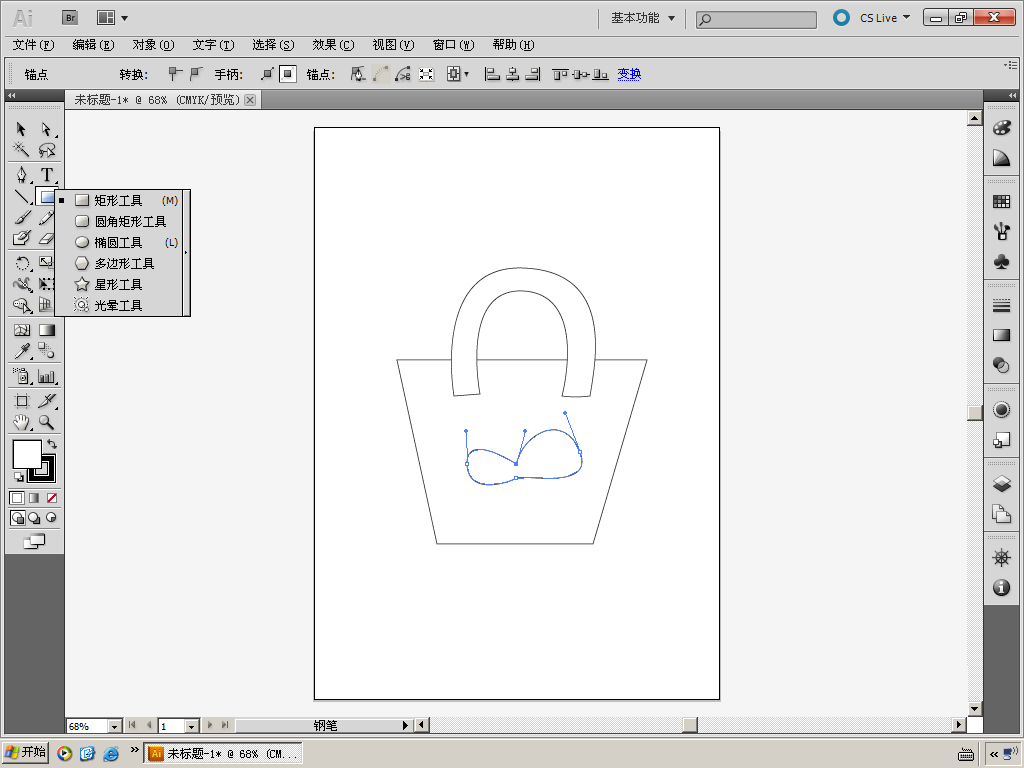Click the search input field
The width and height of the screenshot is (1024, 768).
pos(756,20)
